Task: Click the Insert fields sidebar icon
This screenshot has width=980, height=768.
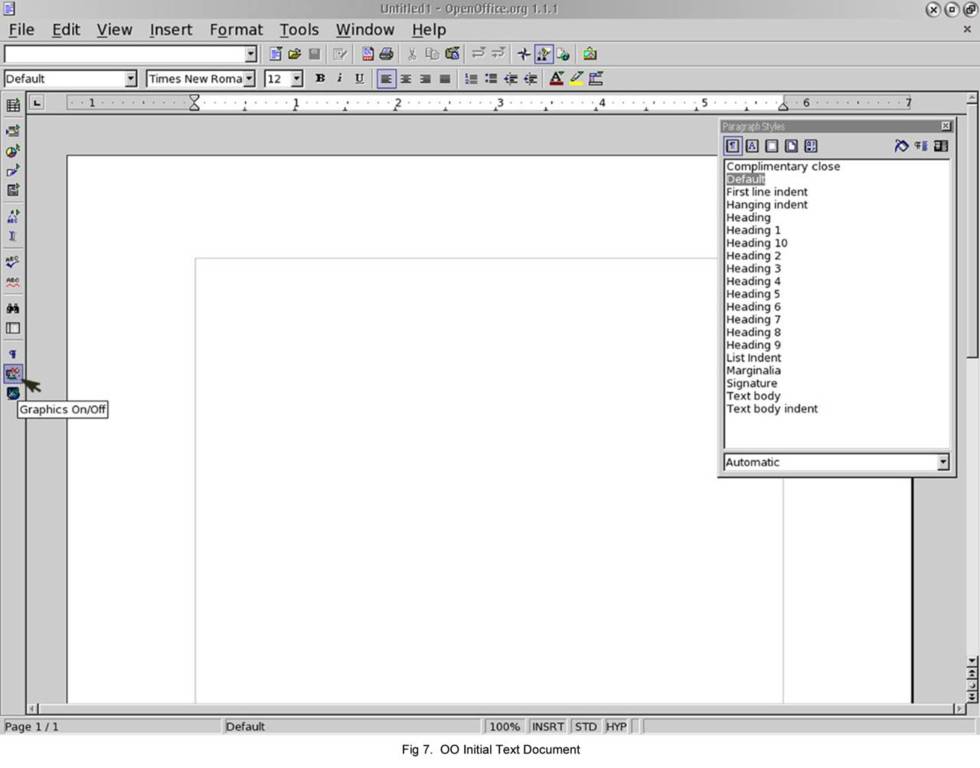Action: coord(13,131)
